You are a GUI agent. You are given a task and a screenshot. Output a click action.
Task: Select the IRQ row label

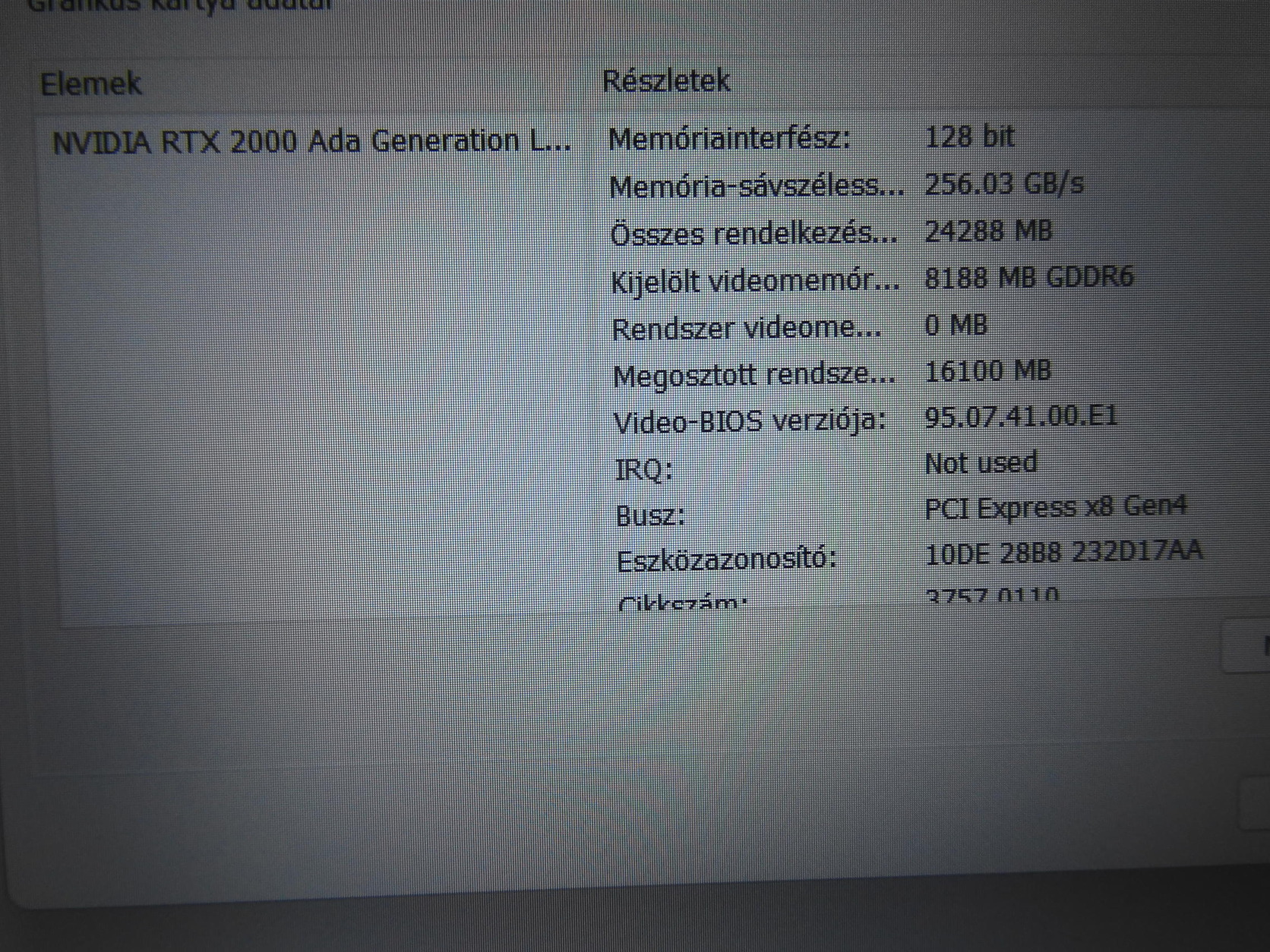click(x=643, y=470)
